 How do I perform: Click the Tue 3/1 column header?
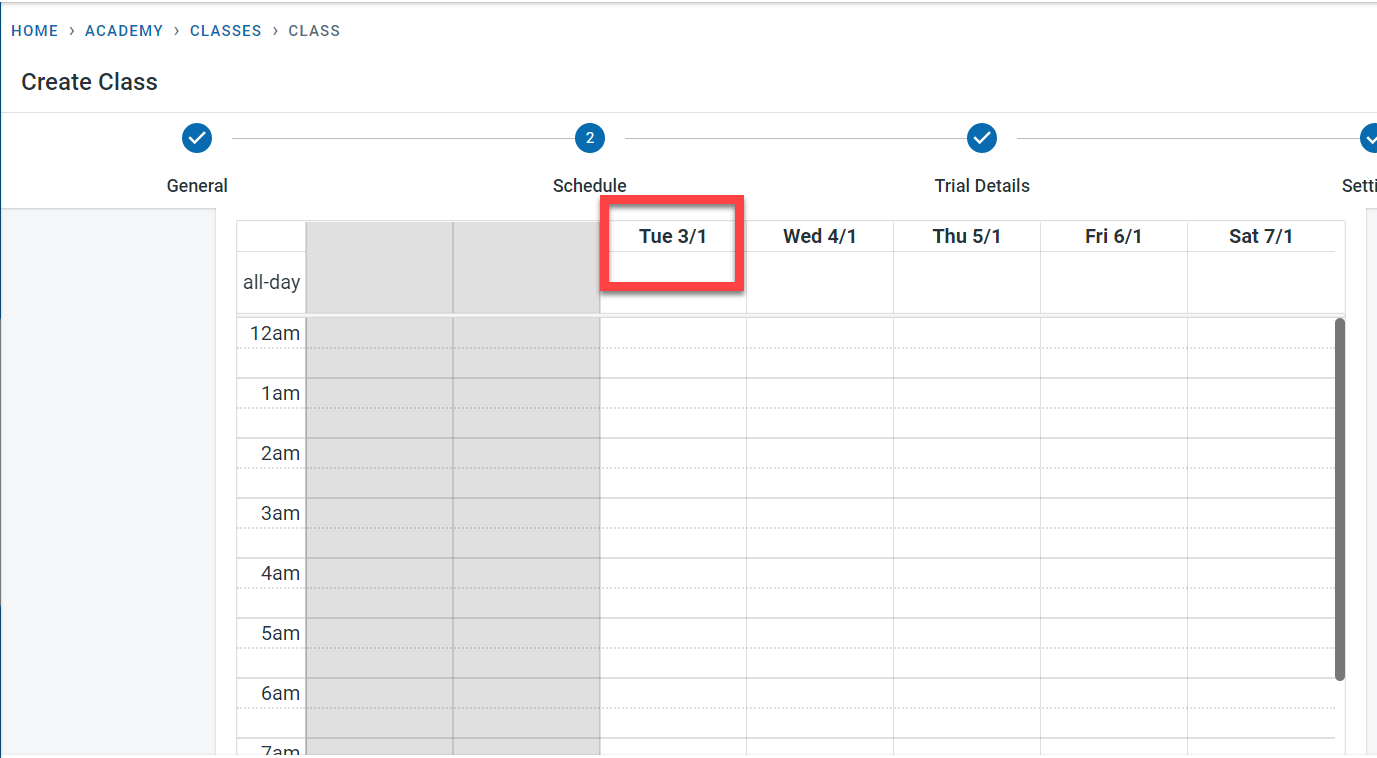[673, 237]
